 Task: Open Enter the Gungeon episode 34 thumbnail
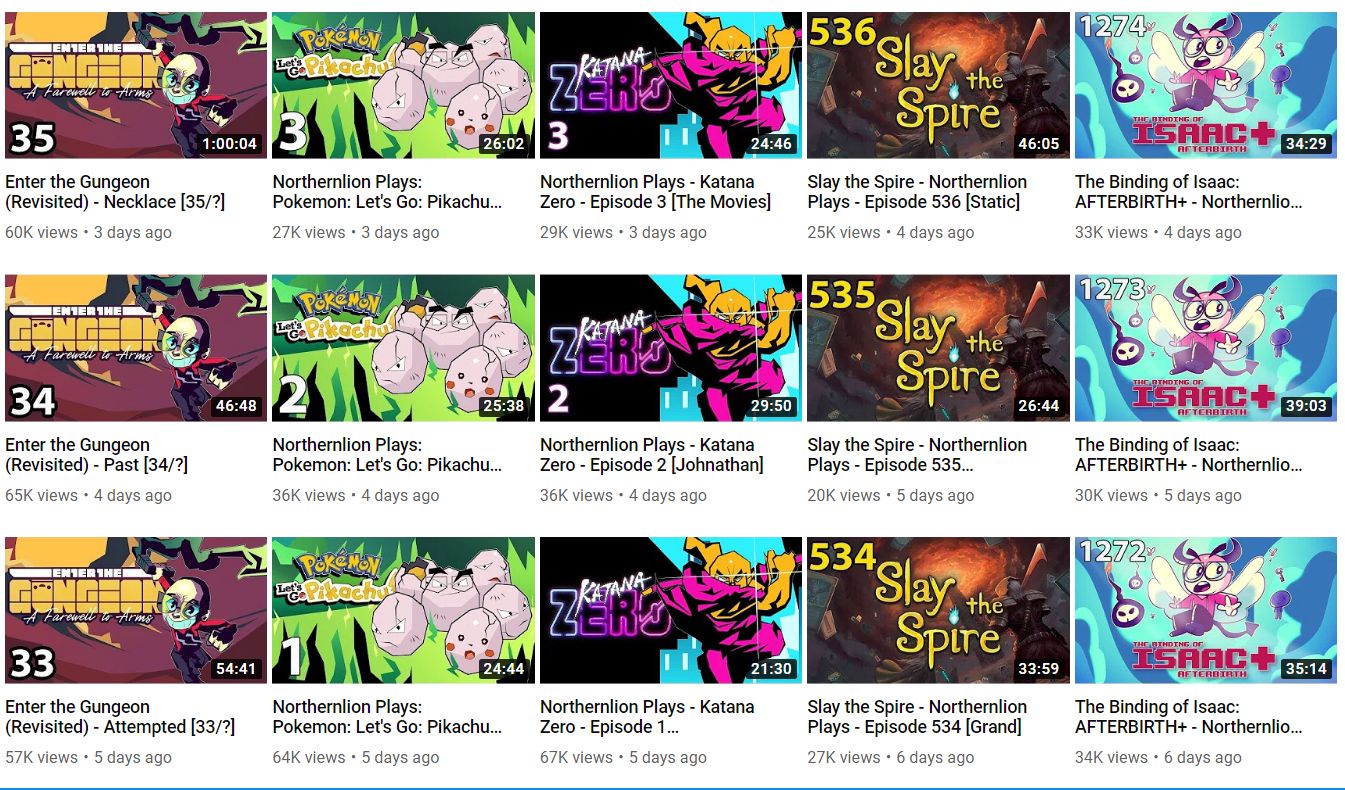coord(136,348)
